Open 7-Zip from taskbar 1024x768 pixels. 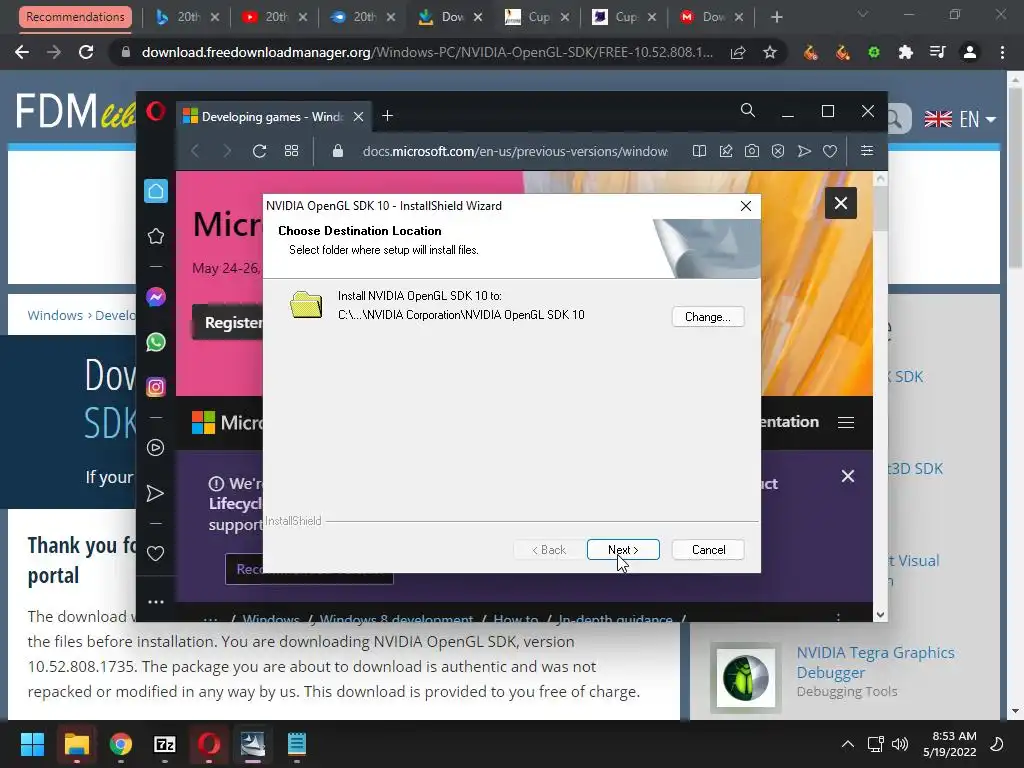pos(165,744)
